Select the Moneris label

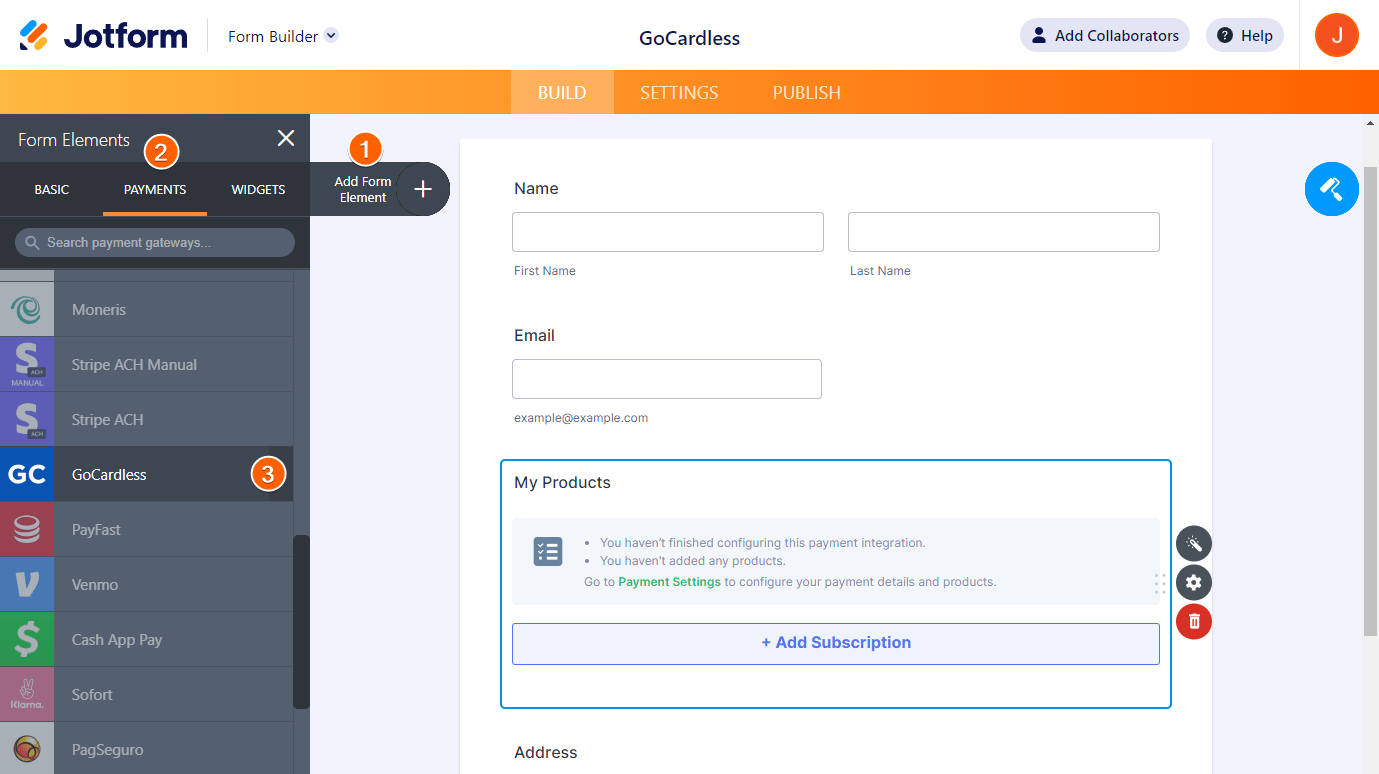pos(99,309)
